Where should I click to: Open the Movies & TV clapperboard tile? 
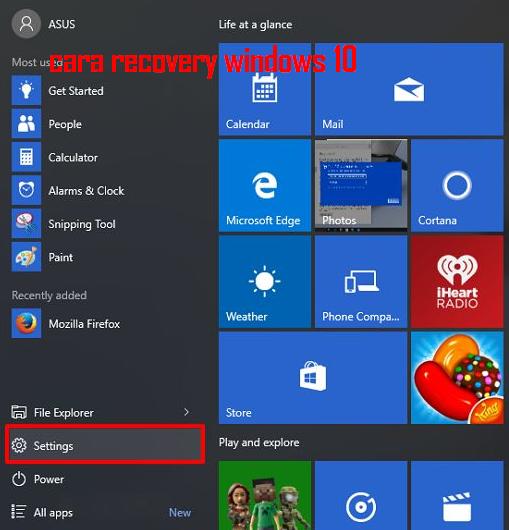click(457, 496)
